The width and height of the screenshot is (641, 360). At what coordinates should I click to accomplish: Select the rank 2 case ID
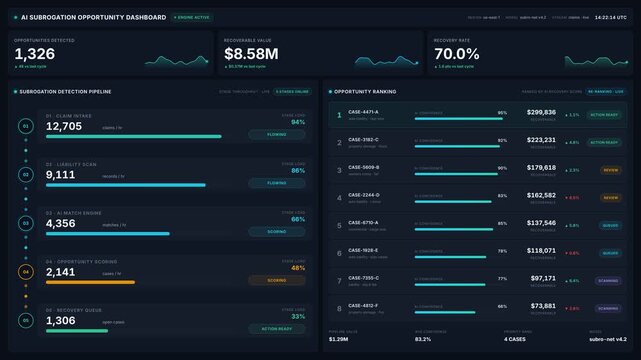coord(363,140)
